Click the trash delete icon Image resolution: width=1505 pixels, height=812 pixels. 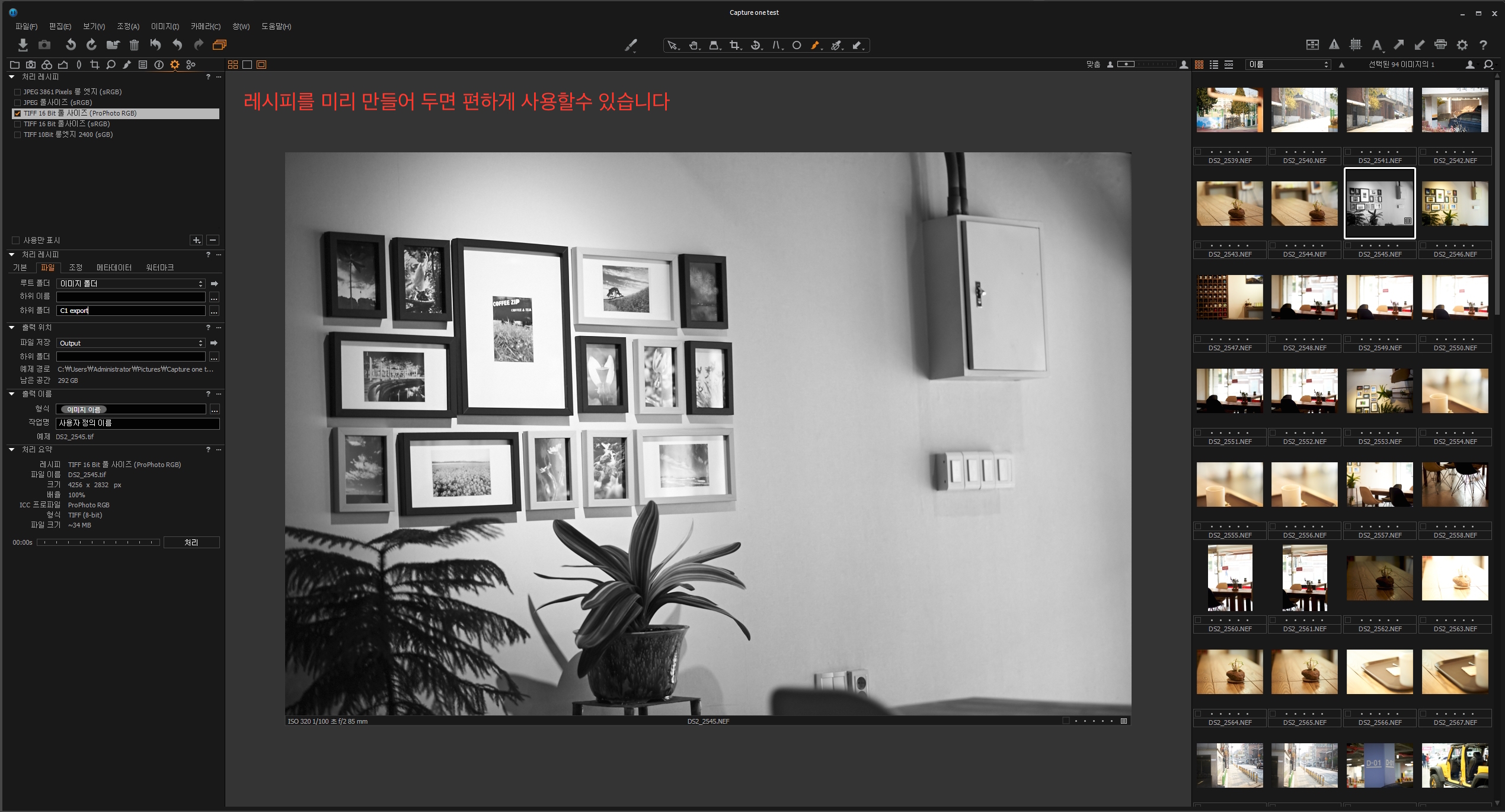(x=134, y=45)
